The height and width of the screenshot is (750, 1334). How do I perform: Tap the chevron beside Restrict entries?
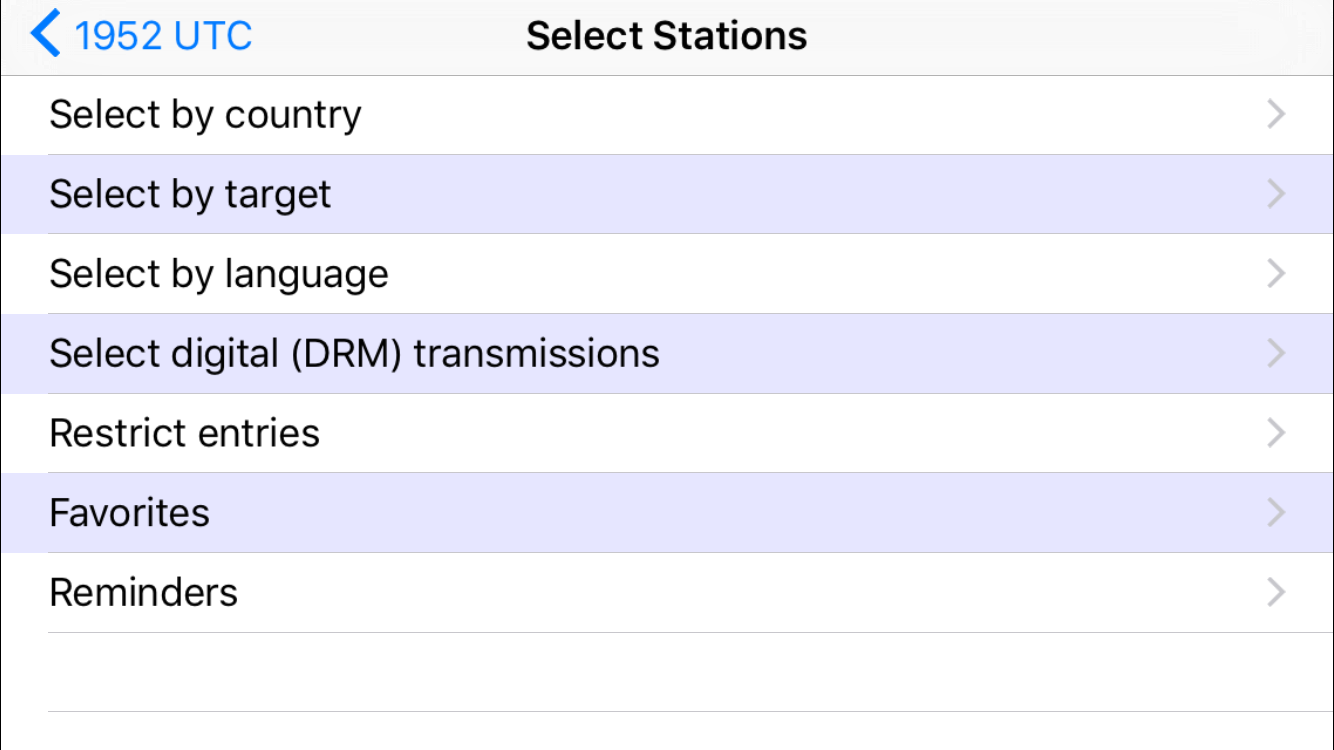(x=1276, y=432)
